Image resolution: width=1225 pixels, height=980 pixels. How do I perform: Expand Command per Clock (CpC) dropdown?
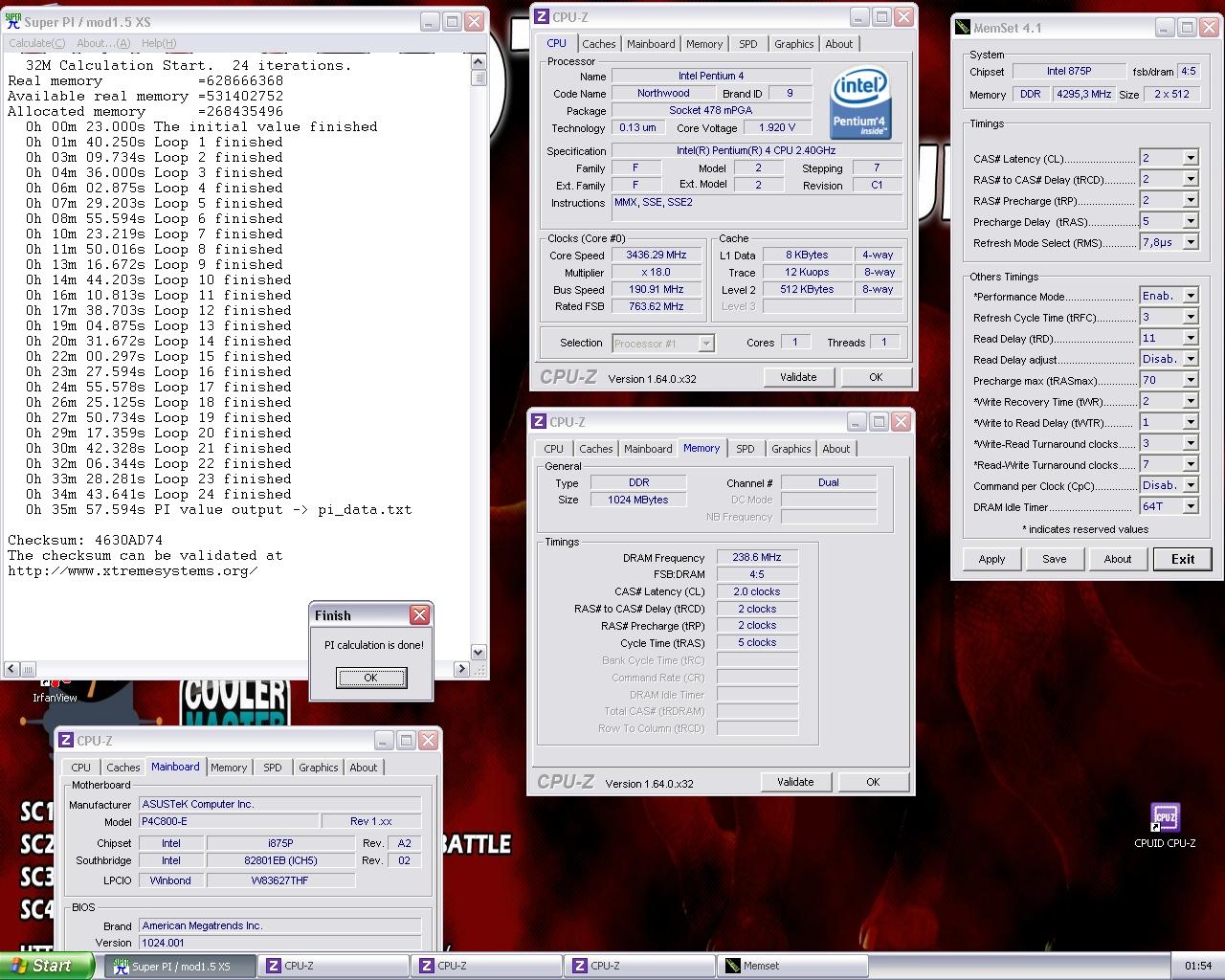pyautogui.click(x=1191, y=485)
